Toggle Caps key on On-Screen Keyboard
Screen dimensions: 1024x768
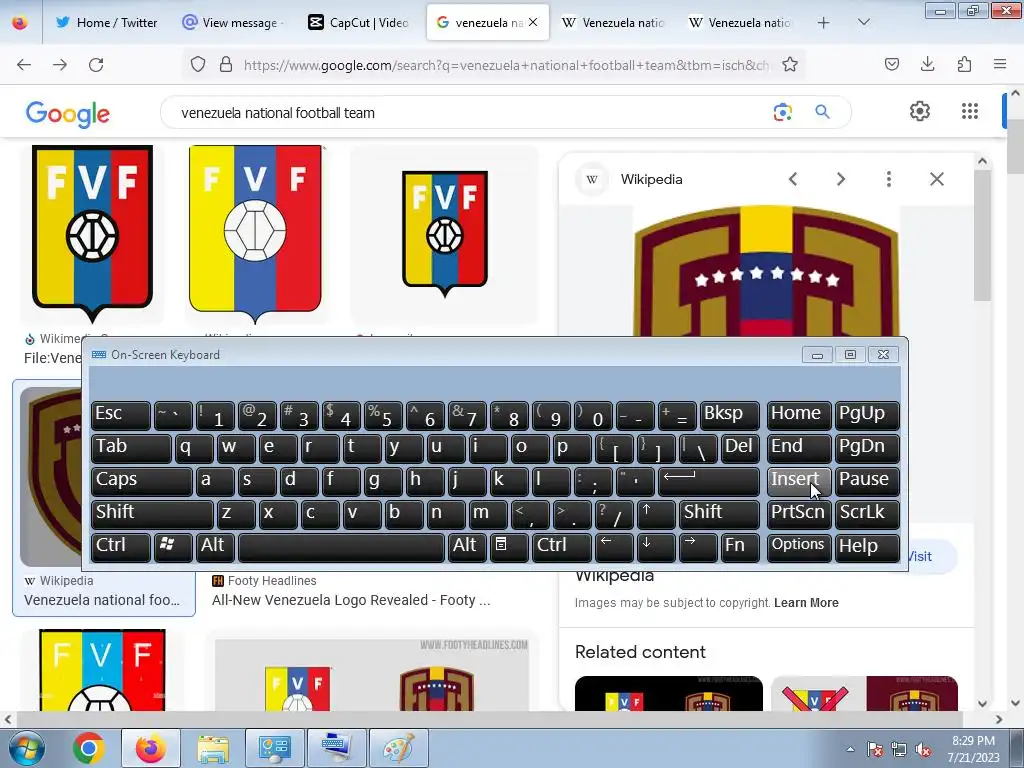pos(141,480)
